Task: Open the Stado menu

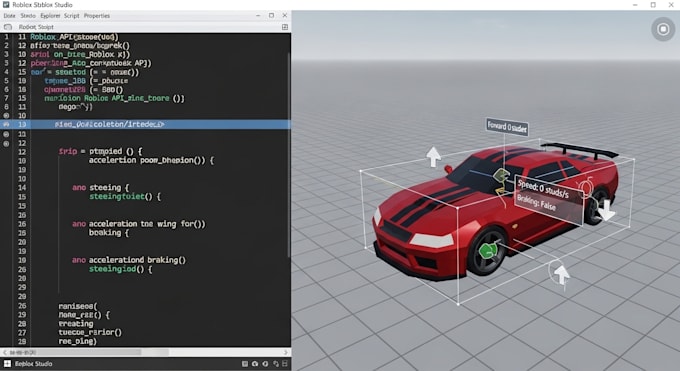Action: pos(28,16)
